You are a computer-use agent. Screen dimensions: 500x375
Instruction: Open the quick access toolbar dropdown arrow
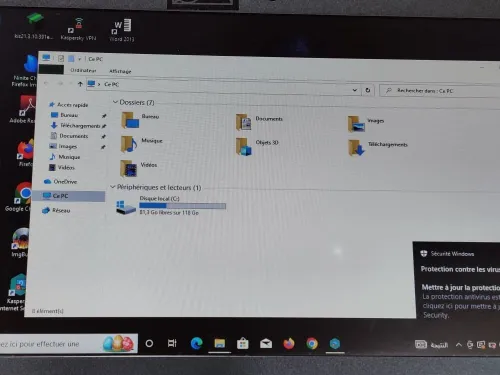pyautogui.click(x=80, y=59)
